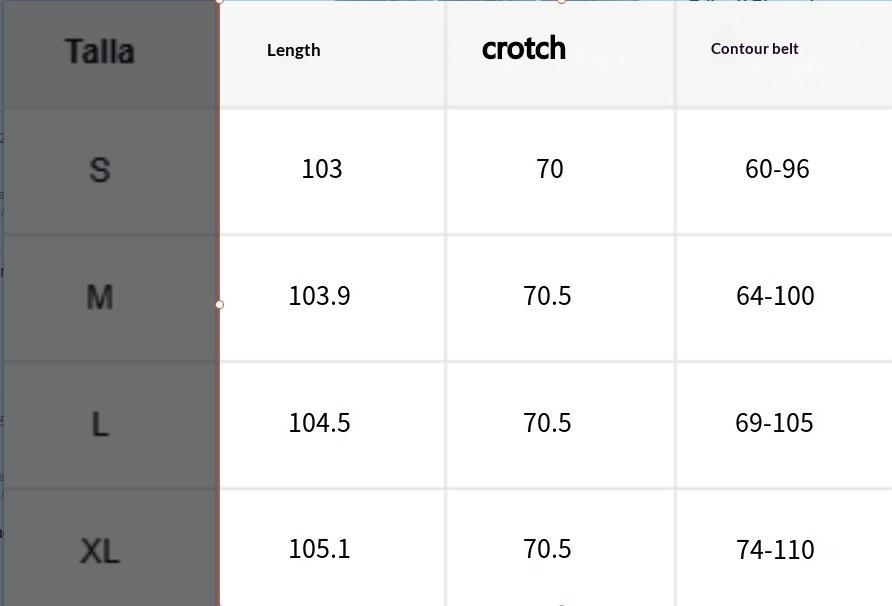Select the Length column header
The width and height of the screenshot is (892, 606).
pos(294,50)
